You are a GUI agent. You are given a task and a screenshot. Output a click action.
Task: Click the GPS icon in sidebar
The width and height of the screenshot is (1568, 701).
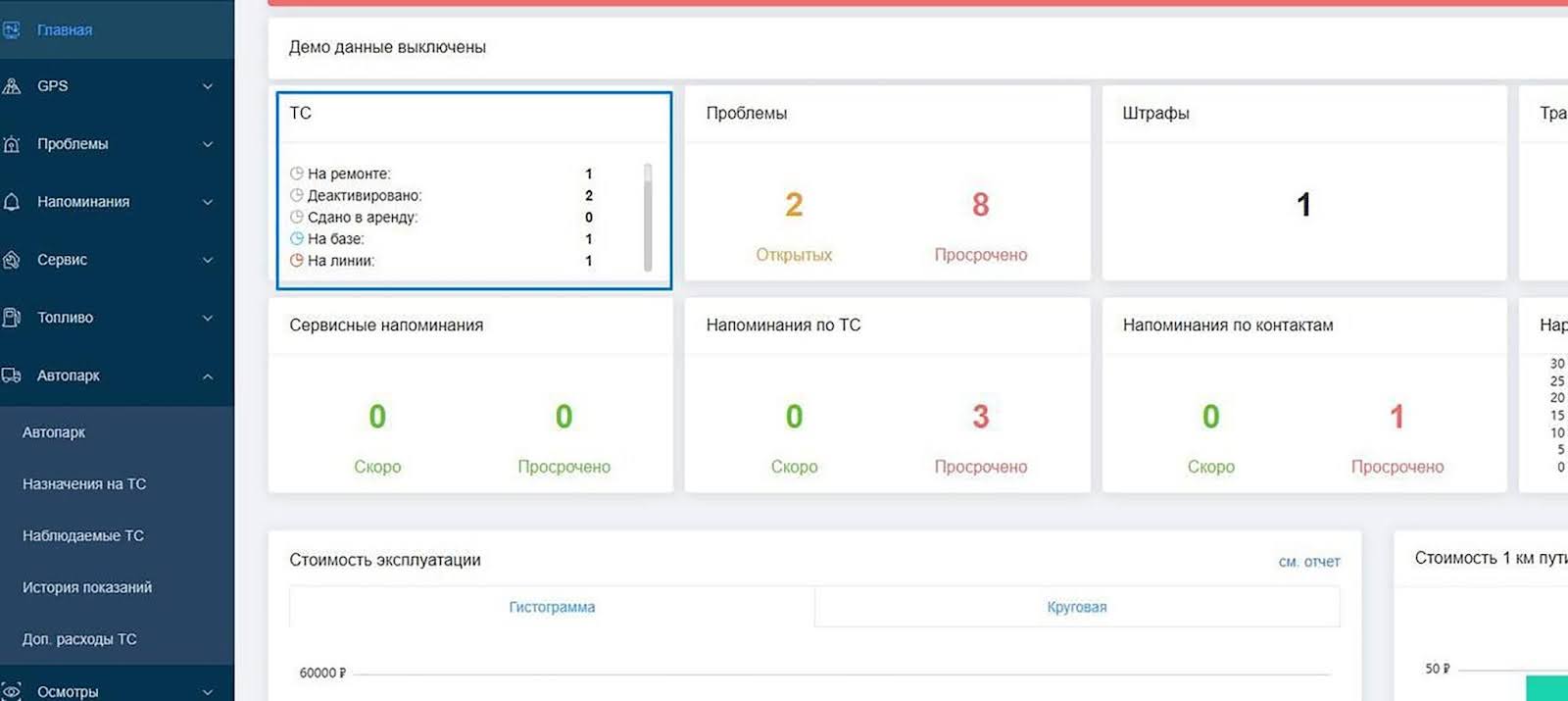pos(12,86)
